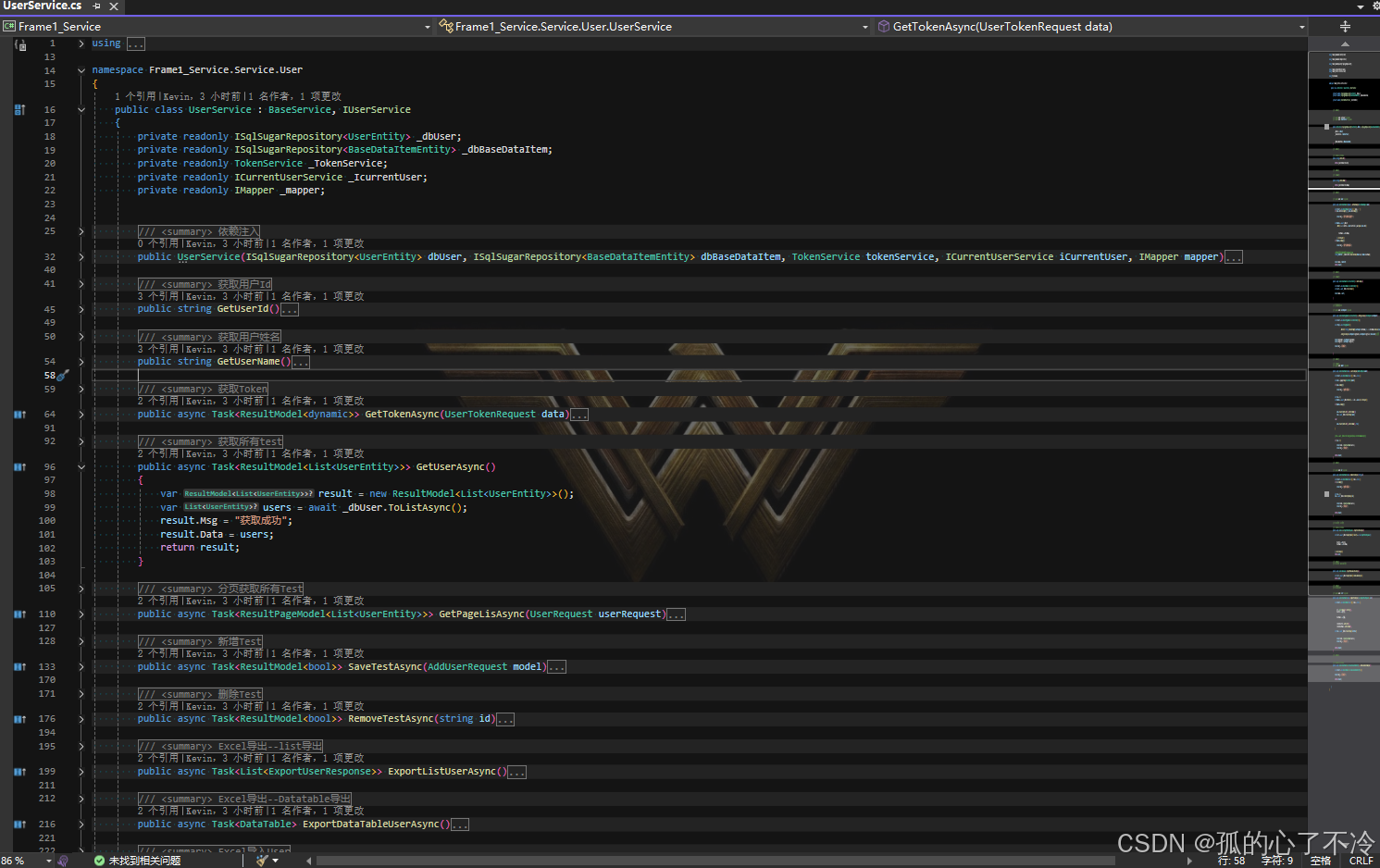Click the scroll up arrow of the code minimap

click(x=1345, y=43)
